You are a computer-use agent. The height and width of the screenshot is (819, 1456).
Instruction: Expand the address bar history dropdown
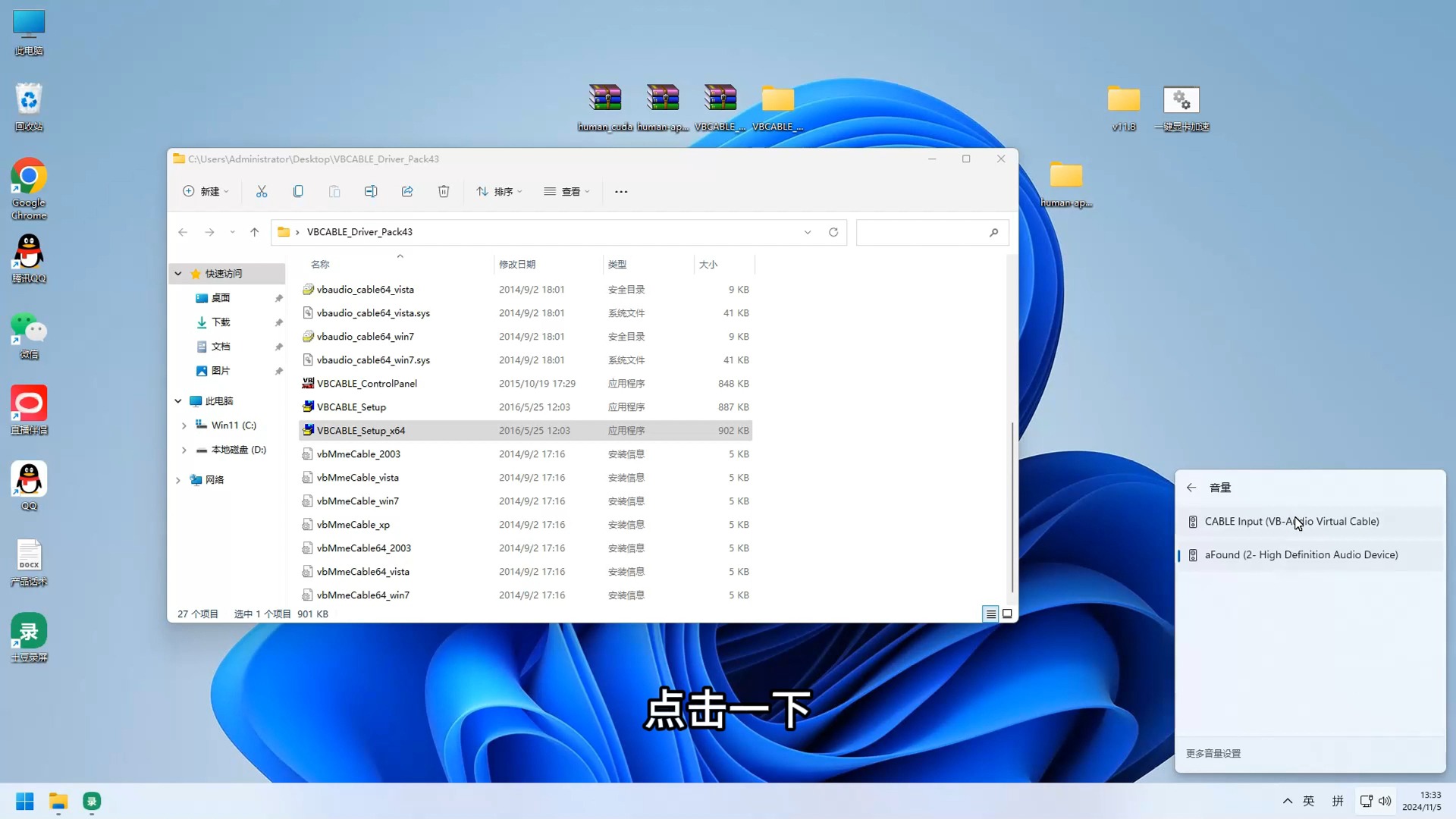pyautogui.click(x=808, y=232)
